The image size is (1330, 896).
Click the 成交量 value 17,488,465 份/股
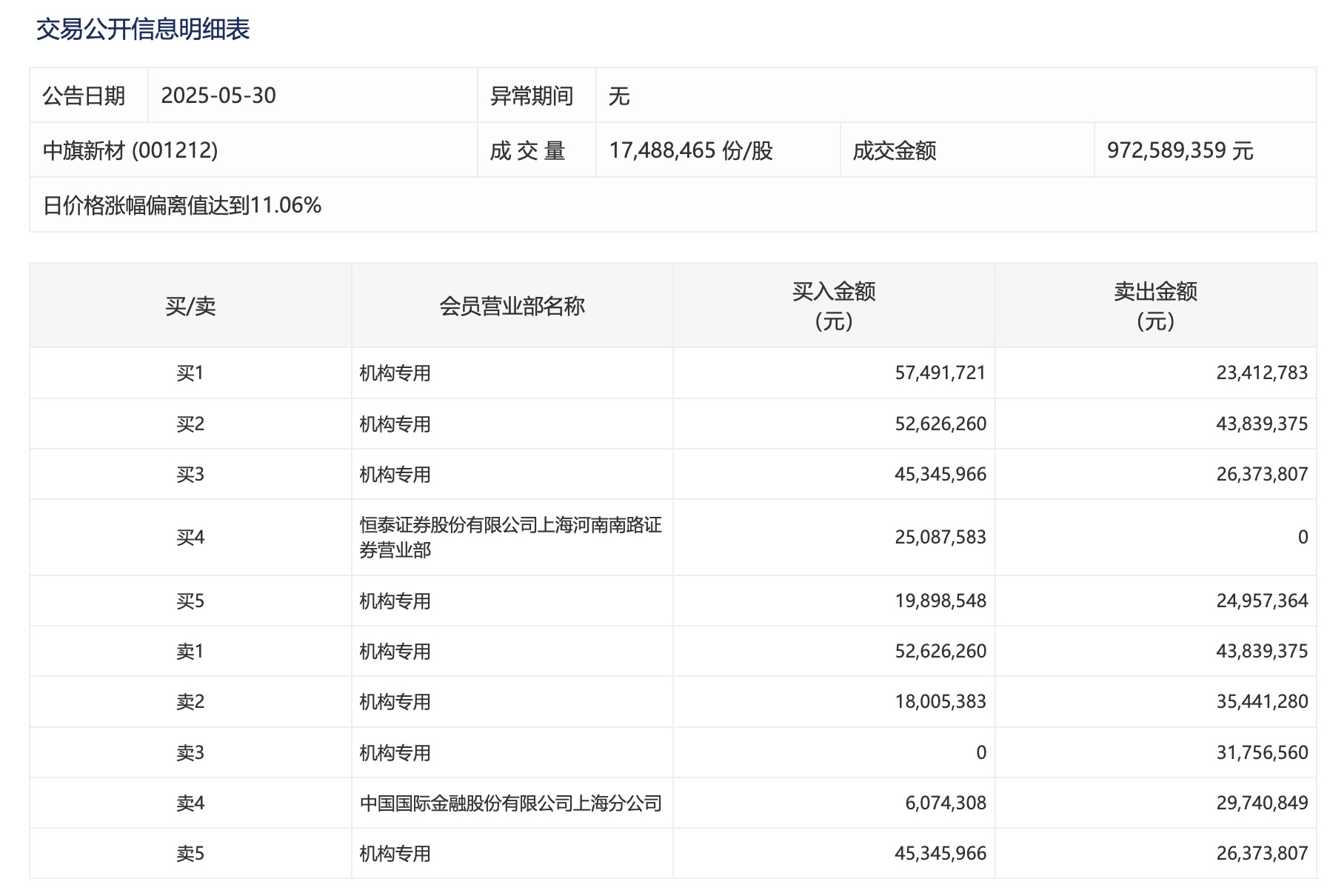point(690,150)
